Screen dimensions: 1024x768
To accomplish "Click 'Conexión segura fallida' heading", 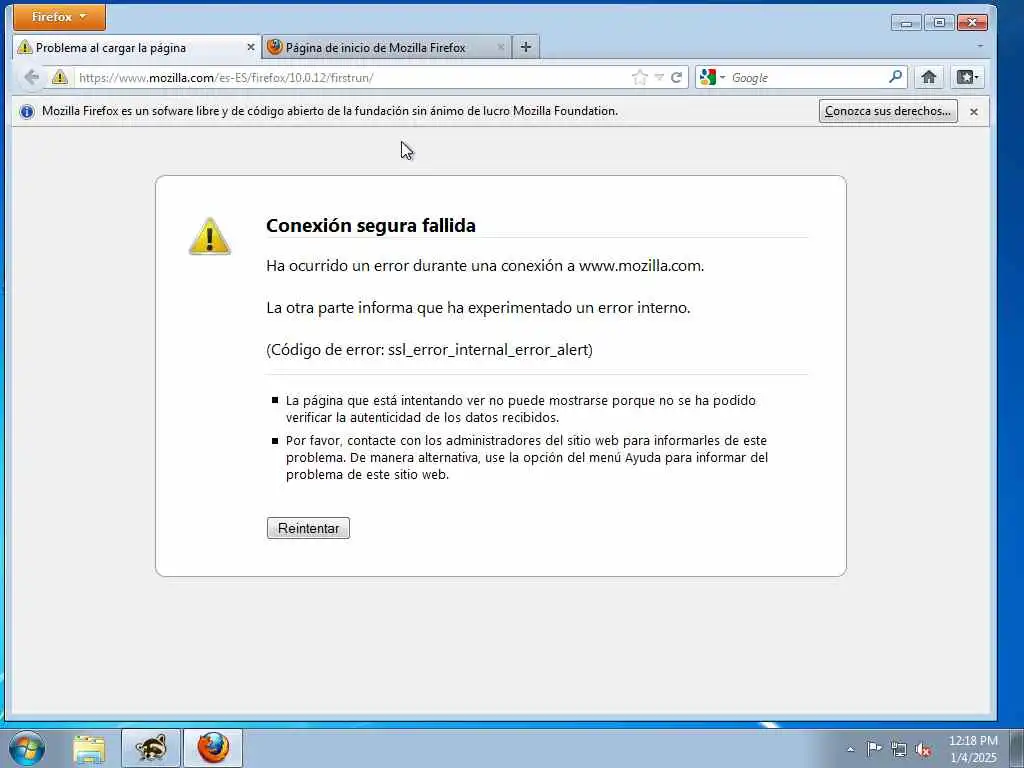I will (x=371, y=225).
